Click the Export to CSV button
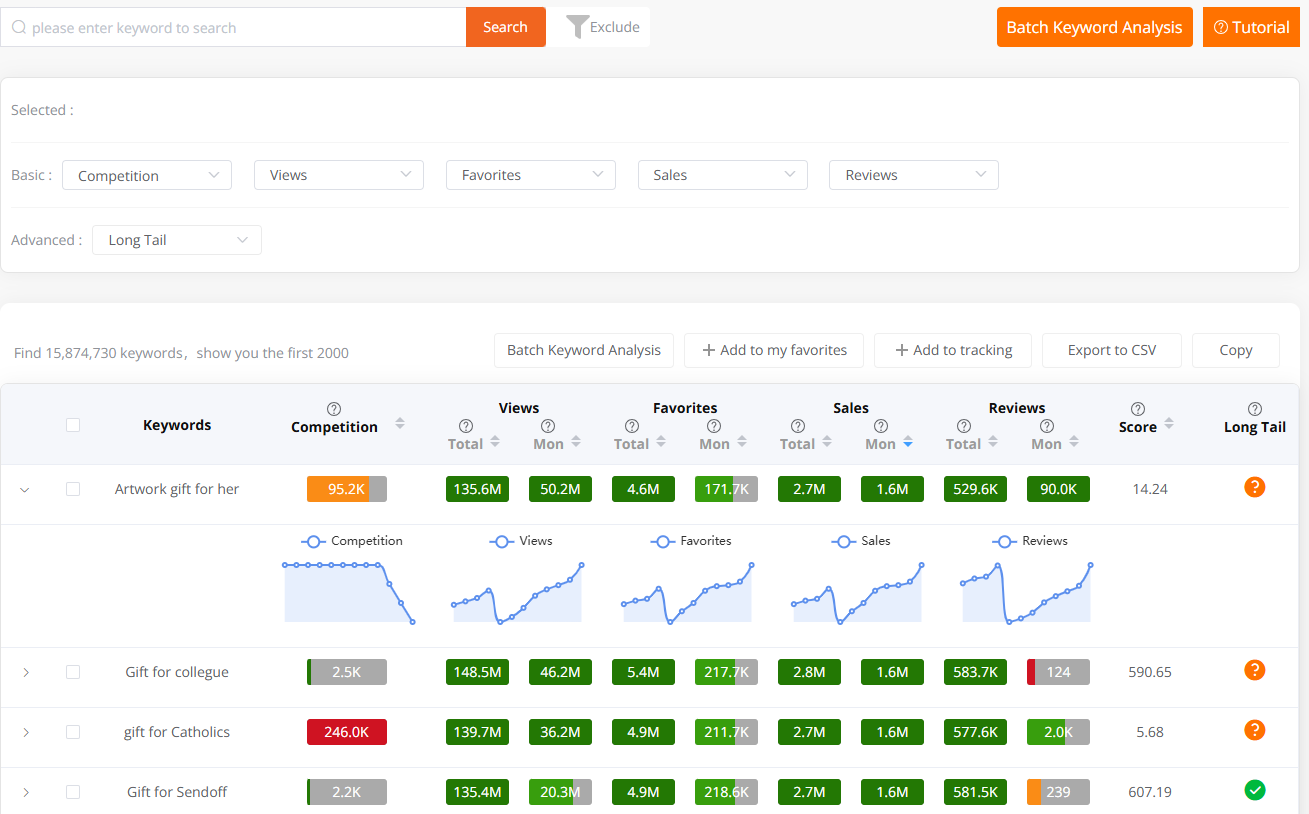The image size is (1309, 814). pos(1111,350)
